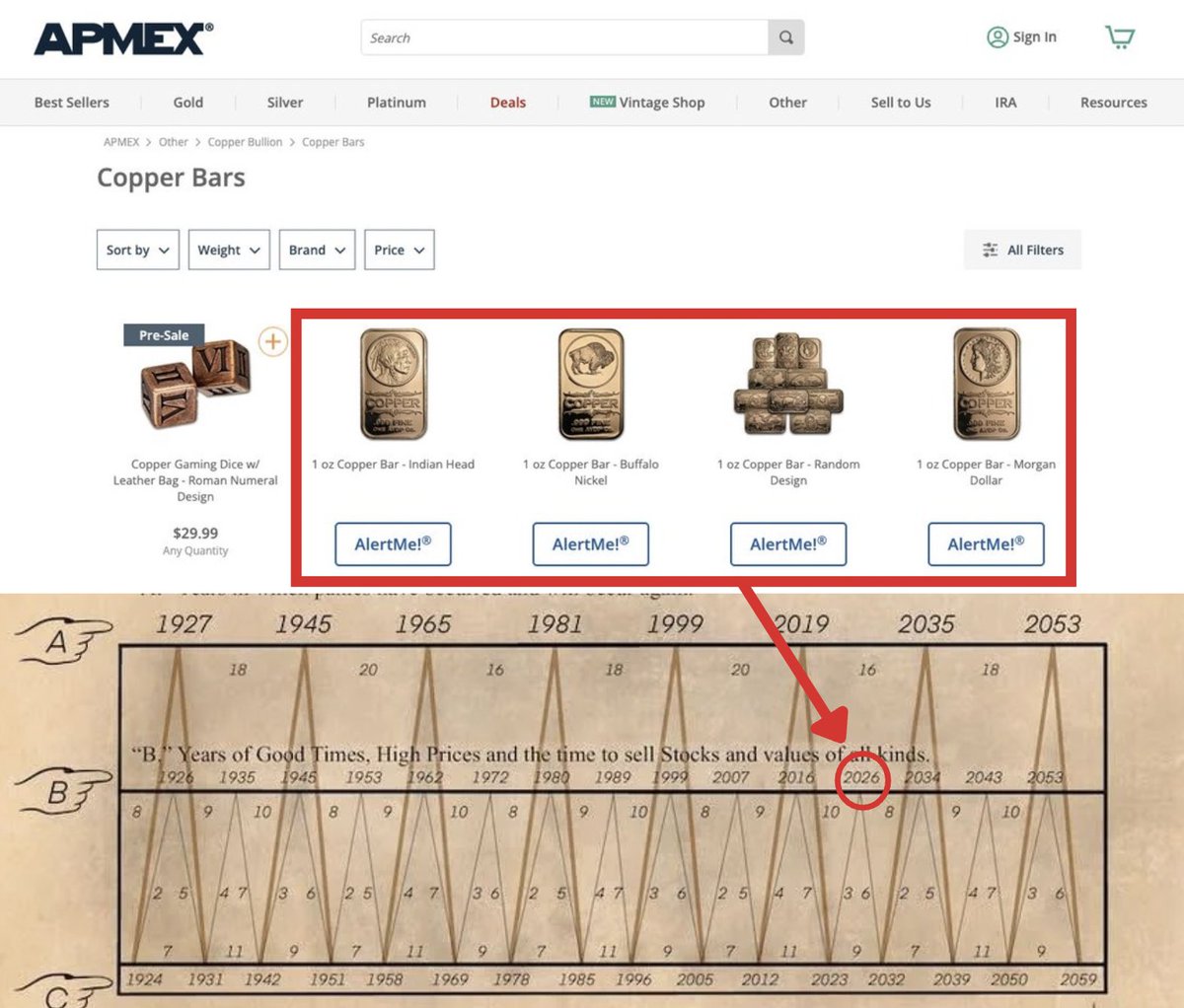The height and width of the screenshot is (1008, 1184).
Task: Click year 1924 in chart row C
Action: (x=145, y=979)
